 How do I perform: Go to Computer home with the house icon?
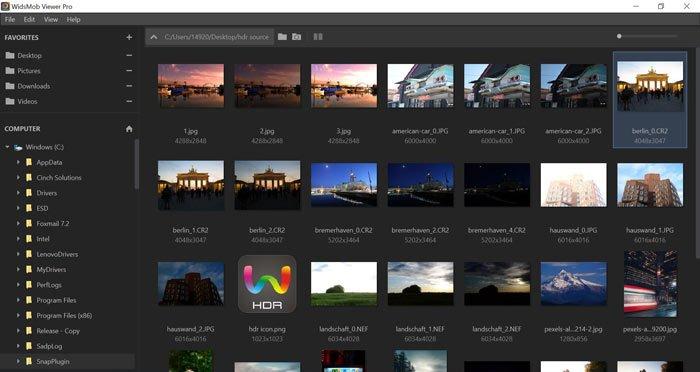[x=129, y=129]
